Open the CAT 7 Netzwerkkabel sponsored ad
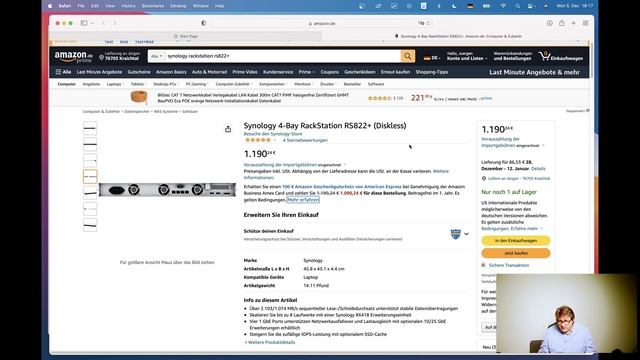 point(253,98)
